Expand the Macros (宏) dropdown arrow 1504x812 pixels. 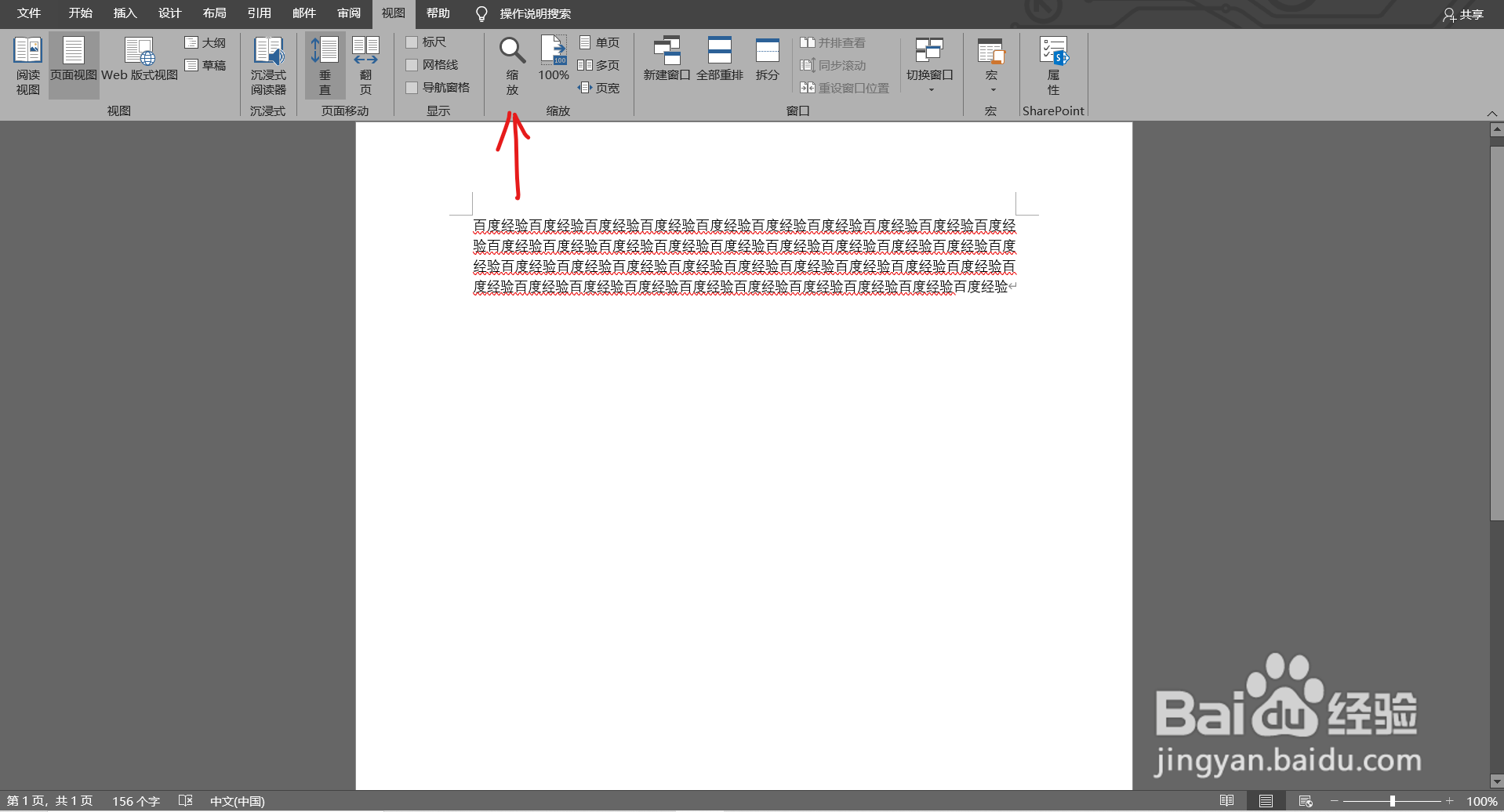click(x=993, y=90)
